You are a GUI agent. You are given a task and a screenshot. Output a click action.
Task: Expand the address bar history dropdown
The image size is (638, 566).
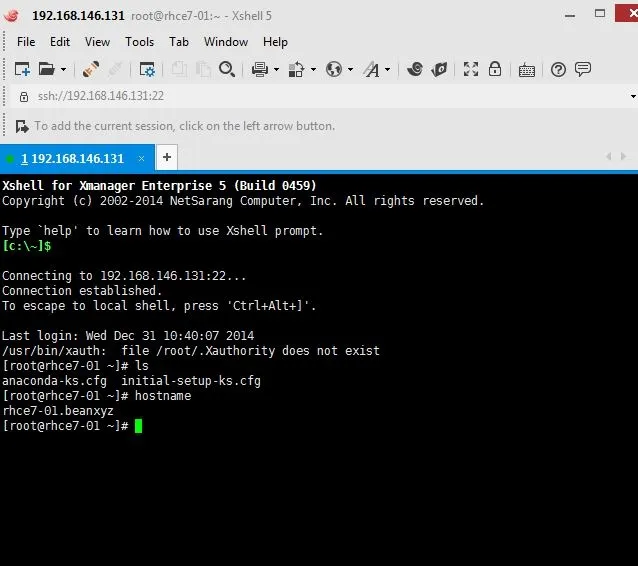(633, 96)
